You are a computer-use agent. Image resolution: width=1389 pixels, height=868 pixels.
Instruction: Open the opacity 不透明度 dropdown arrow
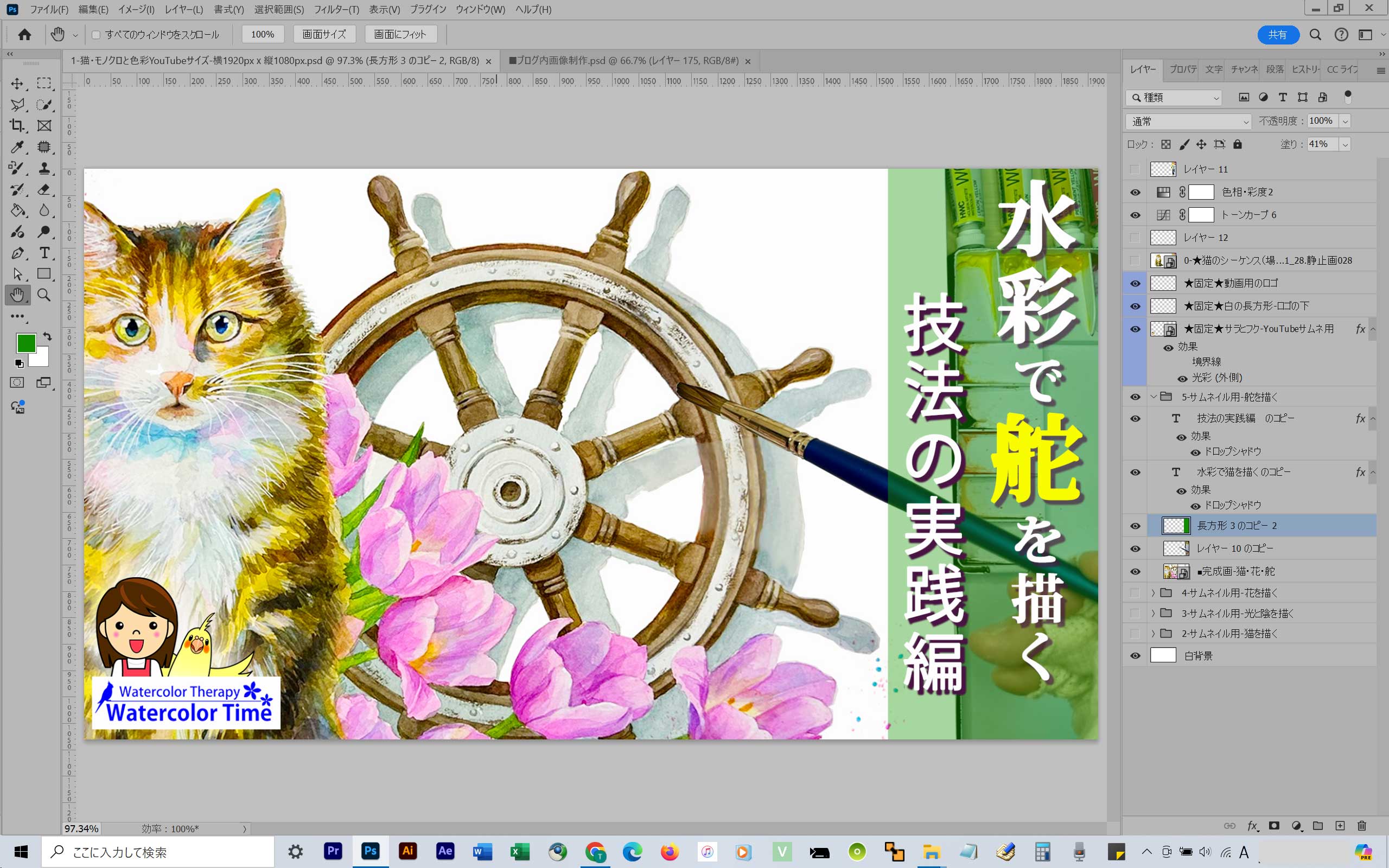coord(1345,122)
